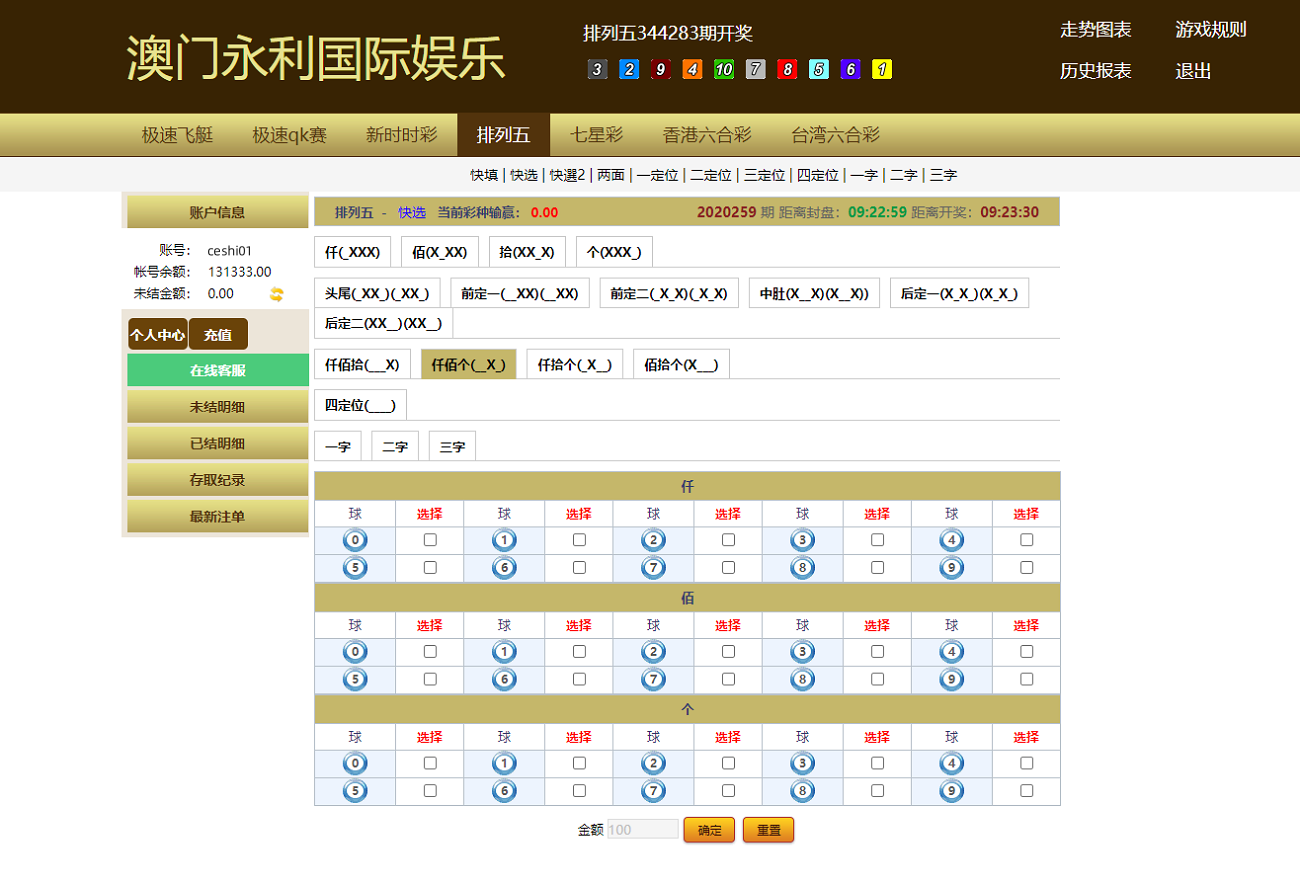Image resolution: width=1300 pixels, height=885 pixels.
Task: Open the 香港六合彩 tab
Action: pyautogui.click(x=707, y=135)
